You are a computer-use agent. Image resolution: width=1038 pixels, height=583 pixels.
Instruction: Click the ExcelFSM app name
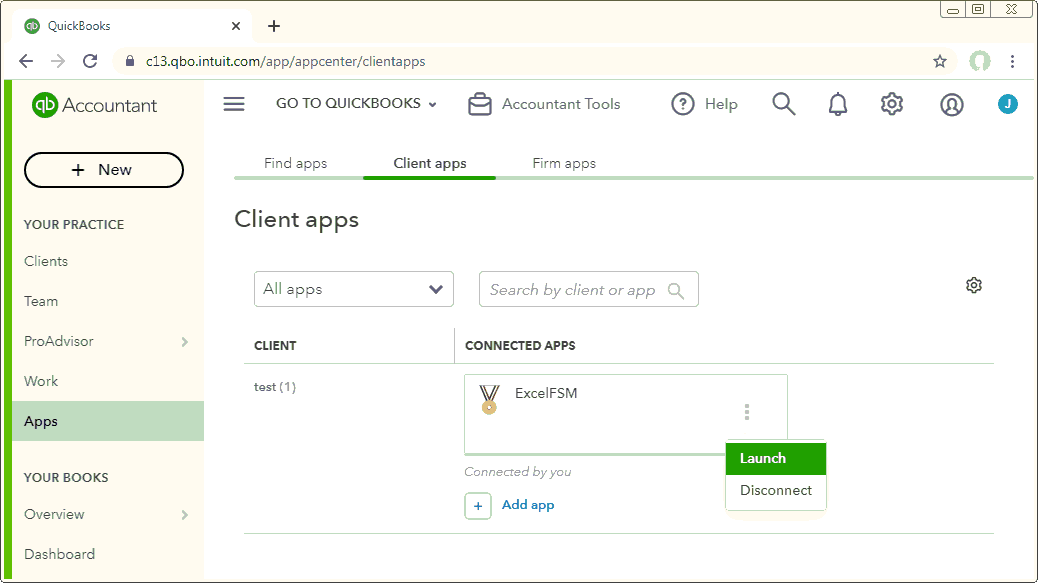[x=546, y=393]
